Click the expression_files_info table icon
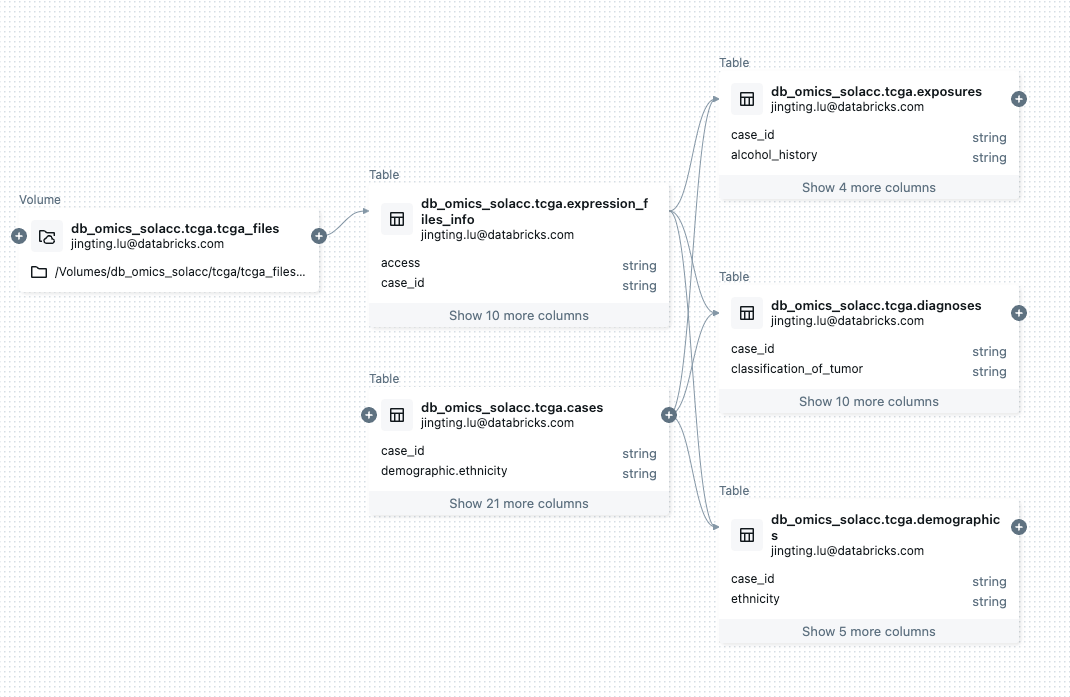 tap(397, 219)
